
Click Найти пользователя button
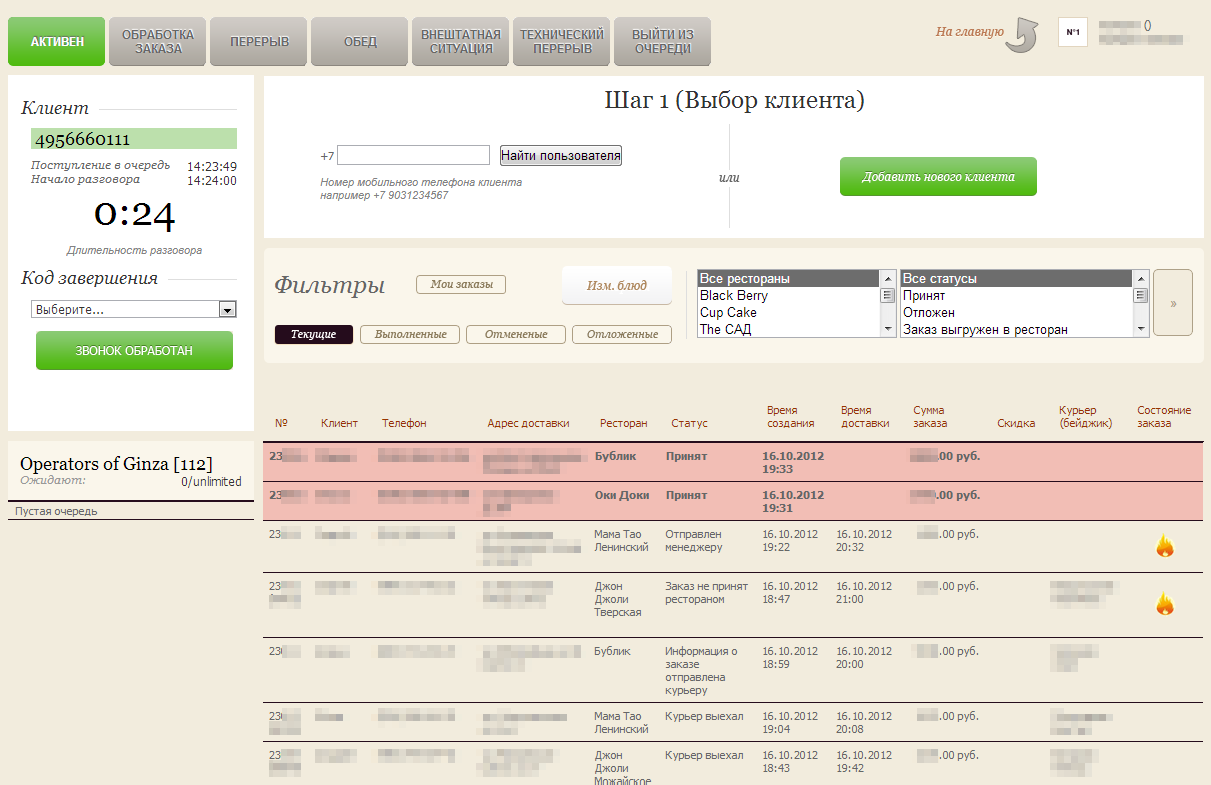point(561,155)
